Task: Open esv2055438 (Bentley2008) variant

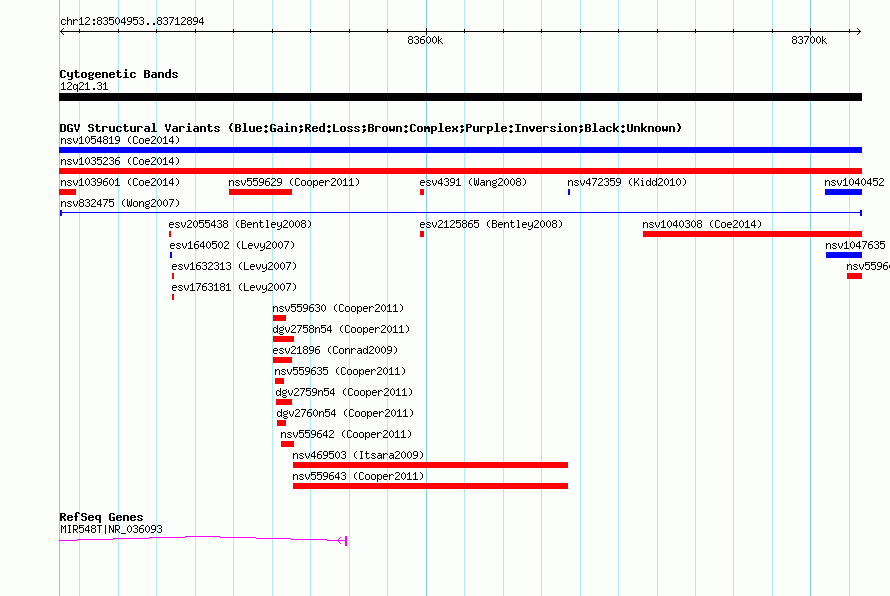Action: [240, 224]
